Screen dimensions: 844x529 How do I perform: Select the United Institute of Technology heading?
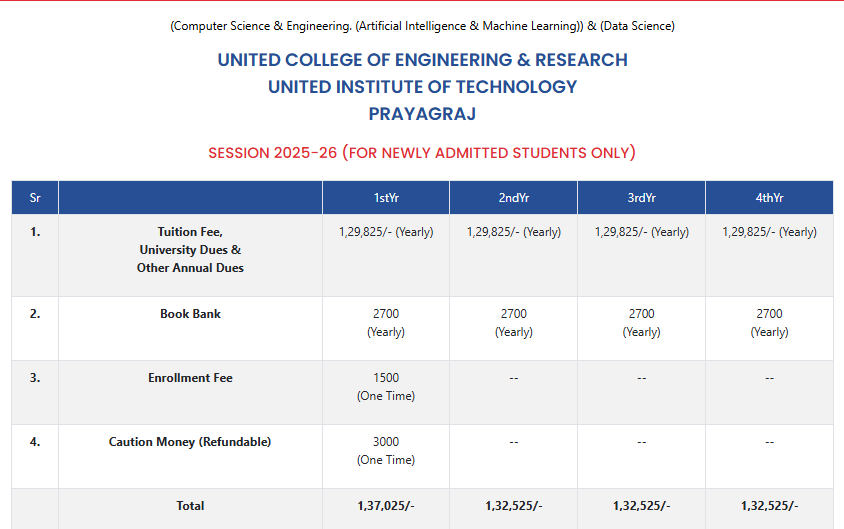[422, 87]
